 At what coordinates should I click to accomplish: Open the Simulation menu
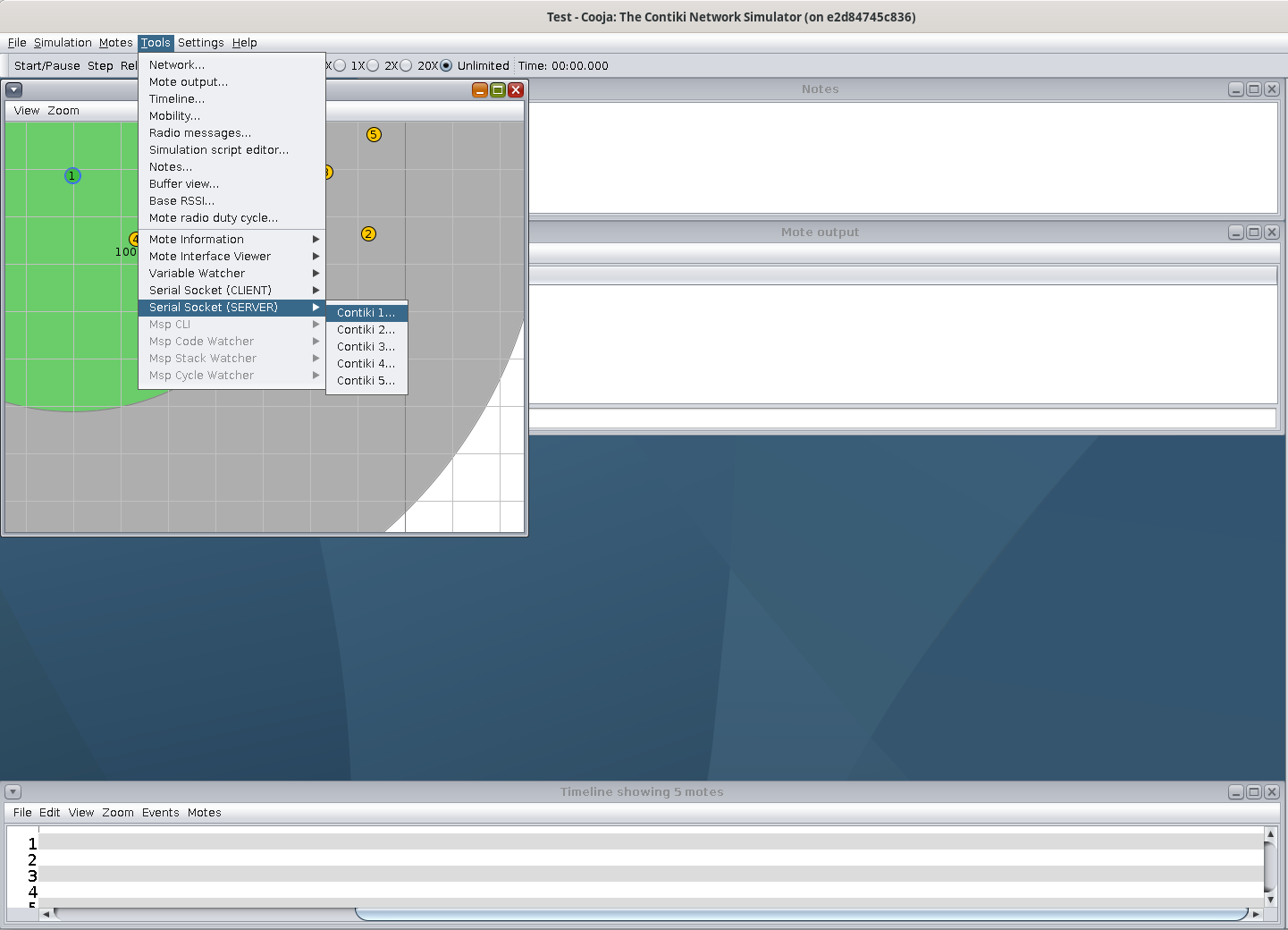(x=63, y=43)
